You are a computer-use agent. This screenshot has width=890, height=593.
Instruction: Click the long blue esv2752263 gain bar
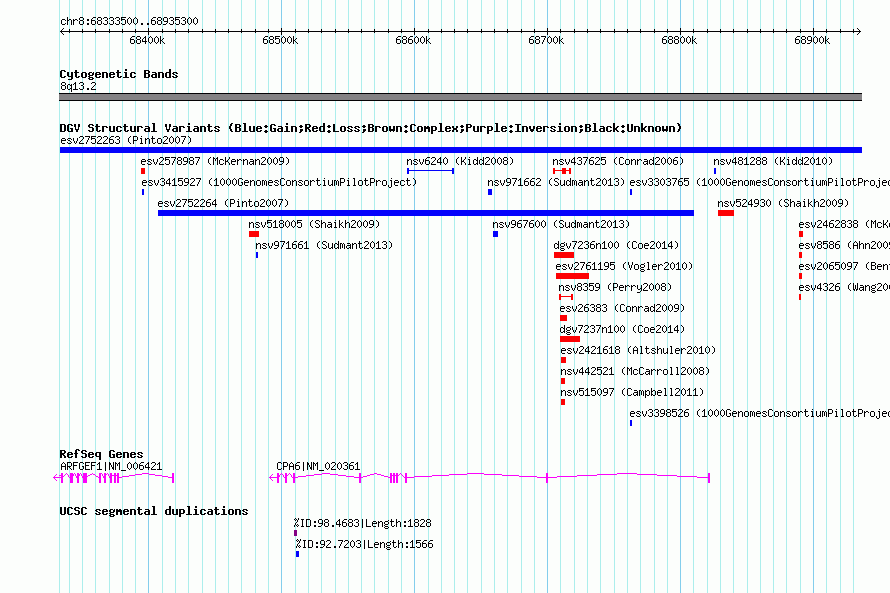(x=461, y=150)
